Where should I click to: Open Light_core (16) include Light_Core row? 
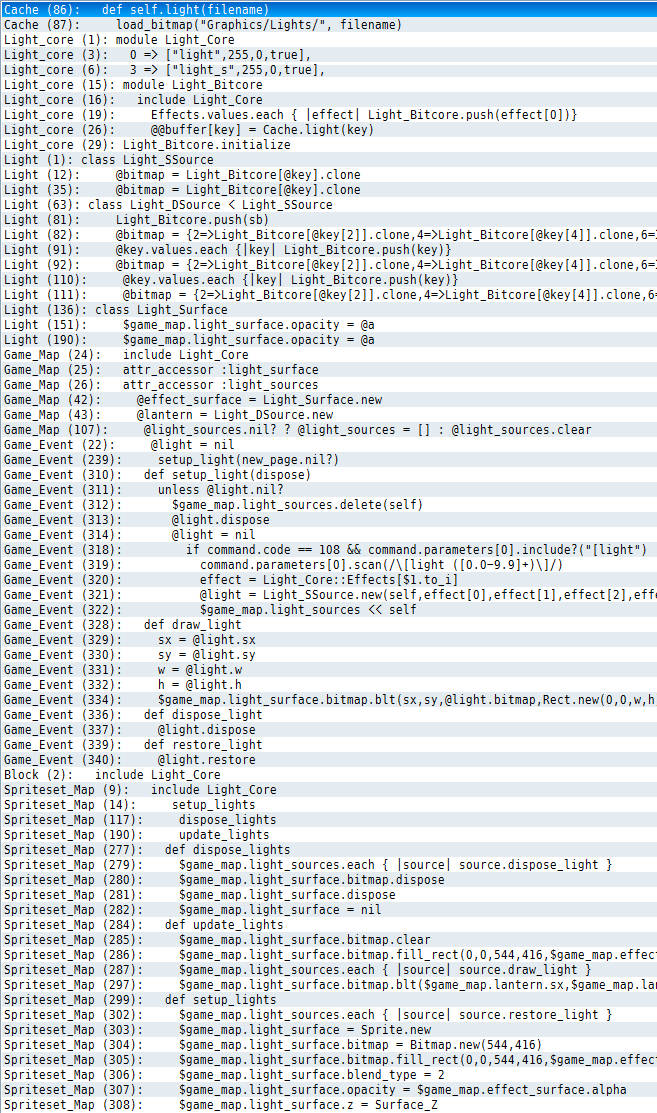click(x=328, y=100)
